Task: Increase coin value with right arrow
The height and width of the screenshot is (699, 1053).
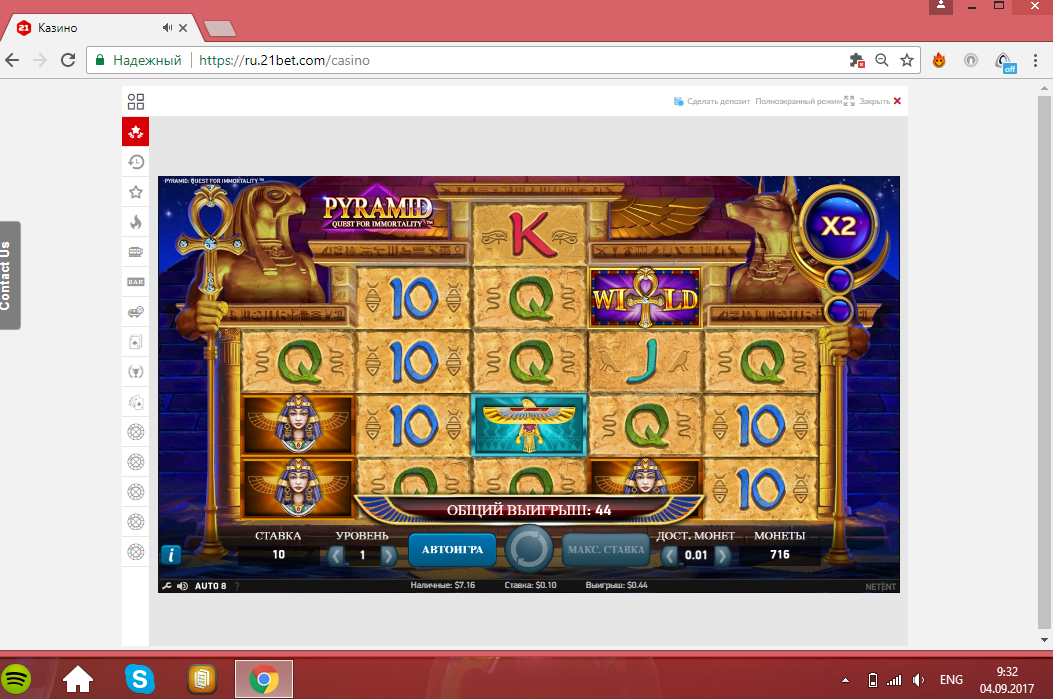Action: click(x=722, y=555)
